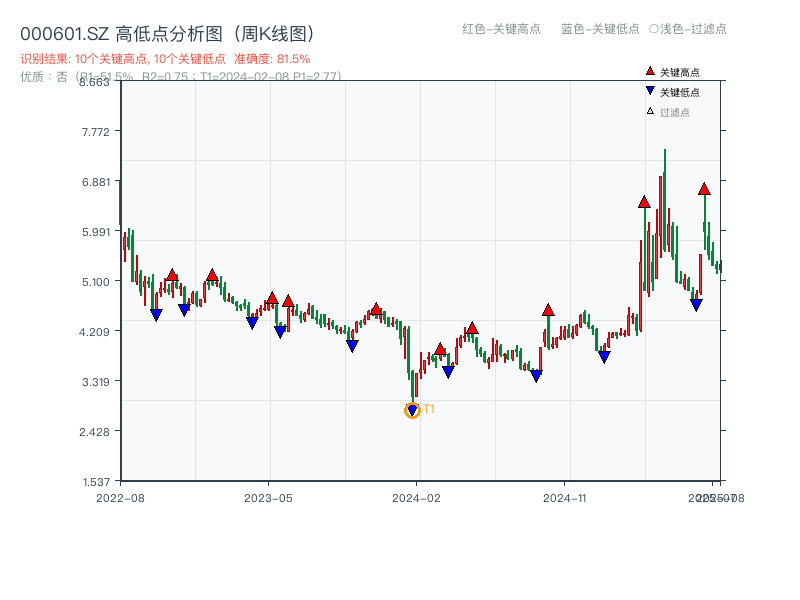Click the blue low-point marker after the 2025 rally
The width and height of the screenshot is (800, 600).
pyautogui.click(x=697, y=303)
